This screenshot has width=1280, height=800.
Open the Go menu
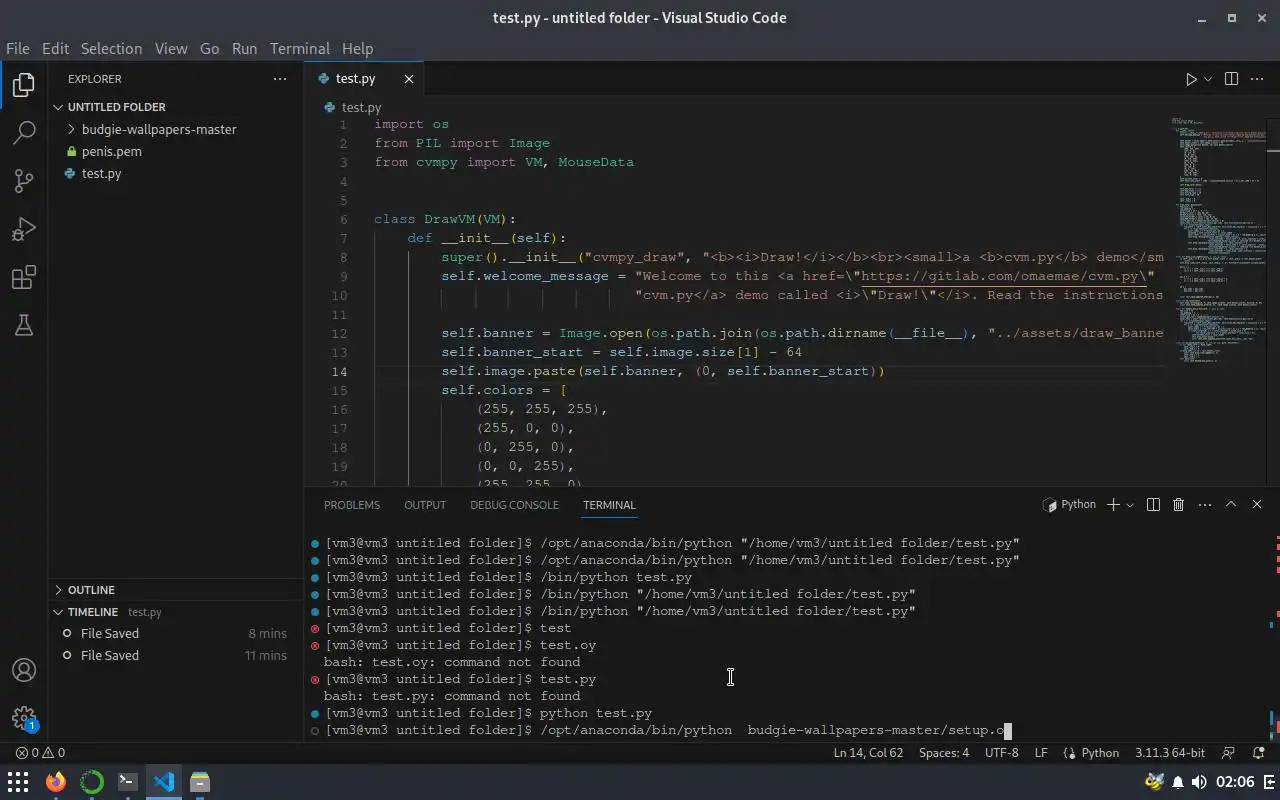[209, 48]
